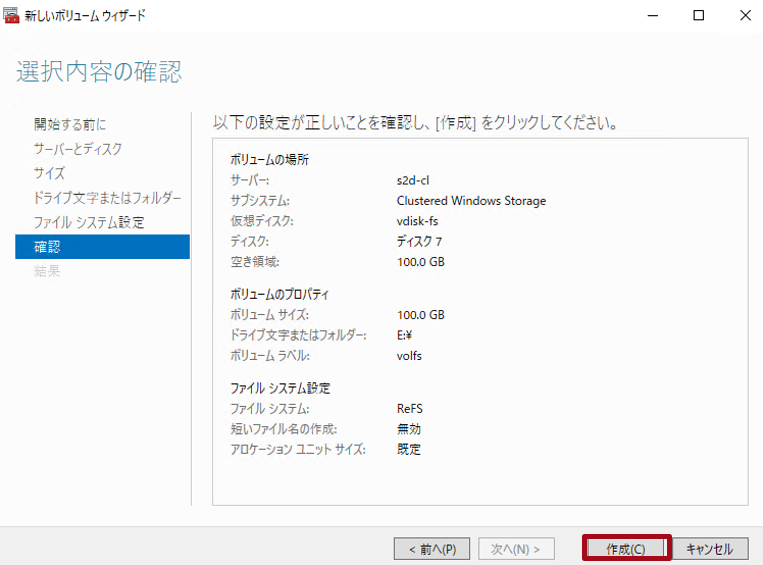Jump to sidebar step ドライブ文字またはフォルダー
This screenshot has width=763, height=565.
[107, 198]
